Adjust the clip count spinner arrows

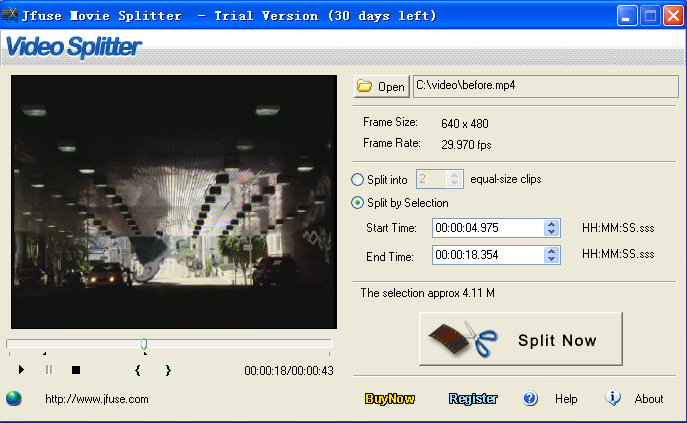(456, 180)
